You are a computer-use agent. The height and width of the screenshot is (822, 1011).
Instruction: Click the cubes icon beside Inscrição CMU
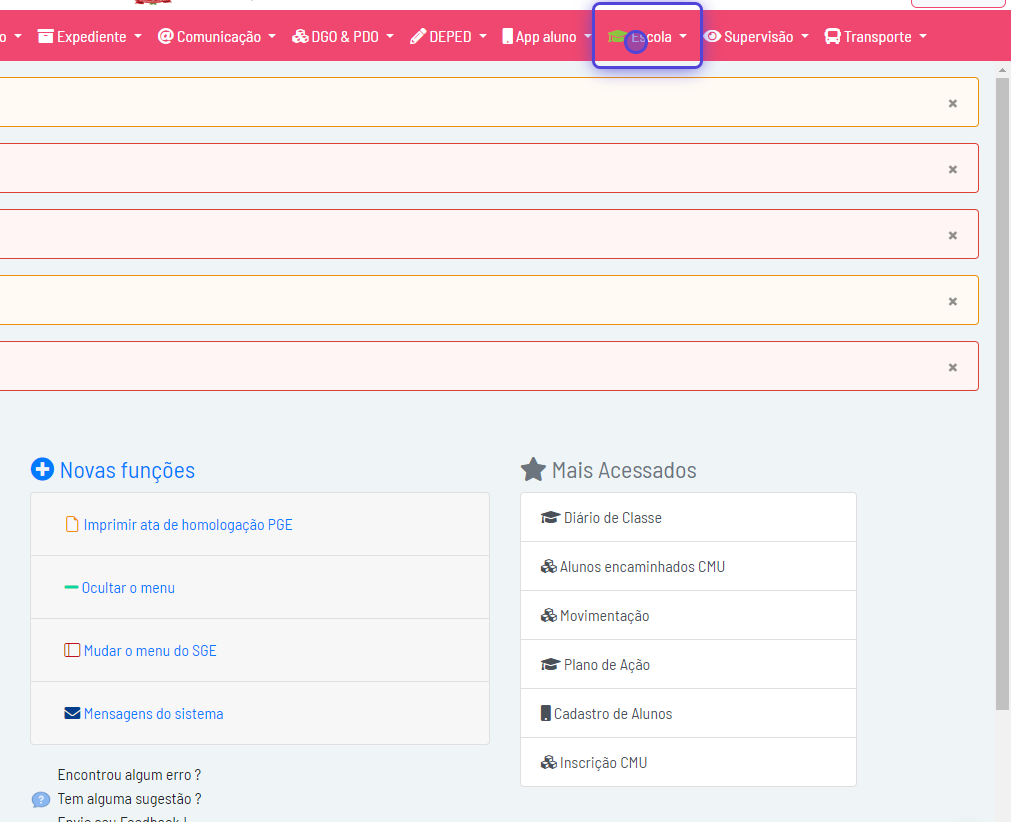coord(549,762)
